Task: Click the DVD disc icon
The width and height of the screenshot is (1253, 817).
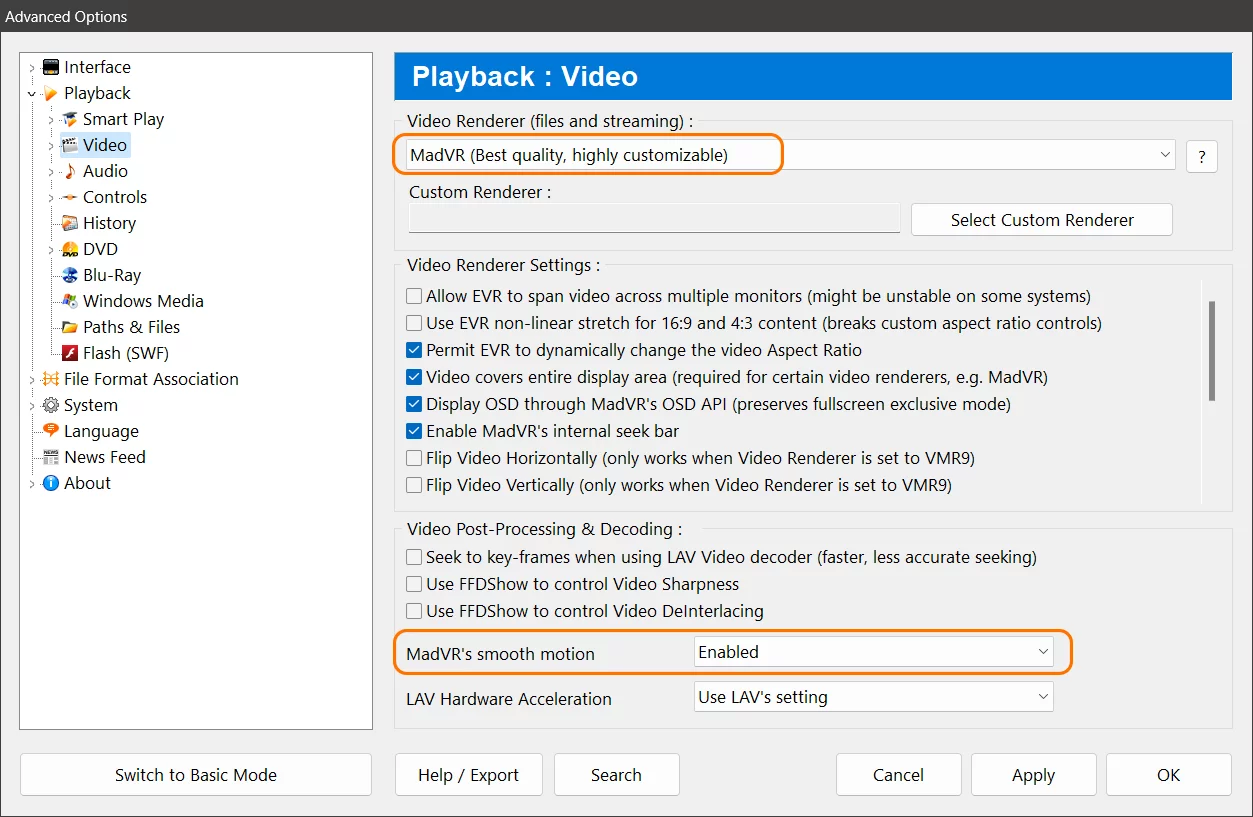Action: tap(69, 249)
